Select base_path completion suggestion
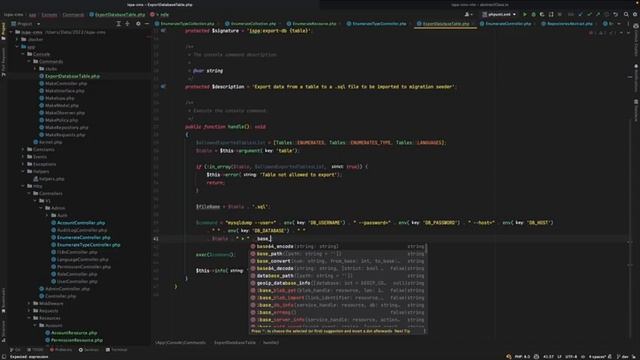640x360 pixels. click(338, 253)
